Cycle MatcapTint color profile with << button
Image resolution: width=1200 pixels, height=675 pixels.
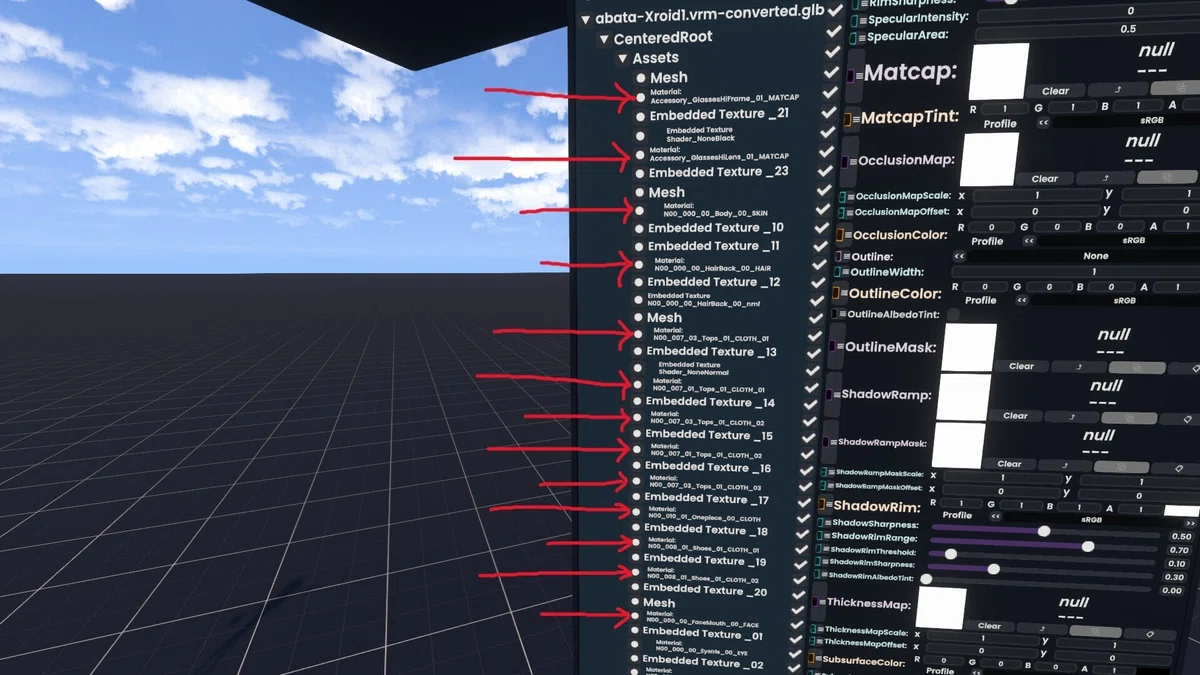pos(1044,123)
